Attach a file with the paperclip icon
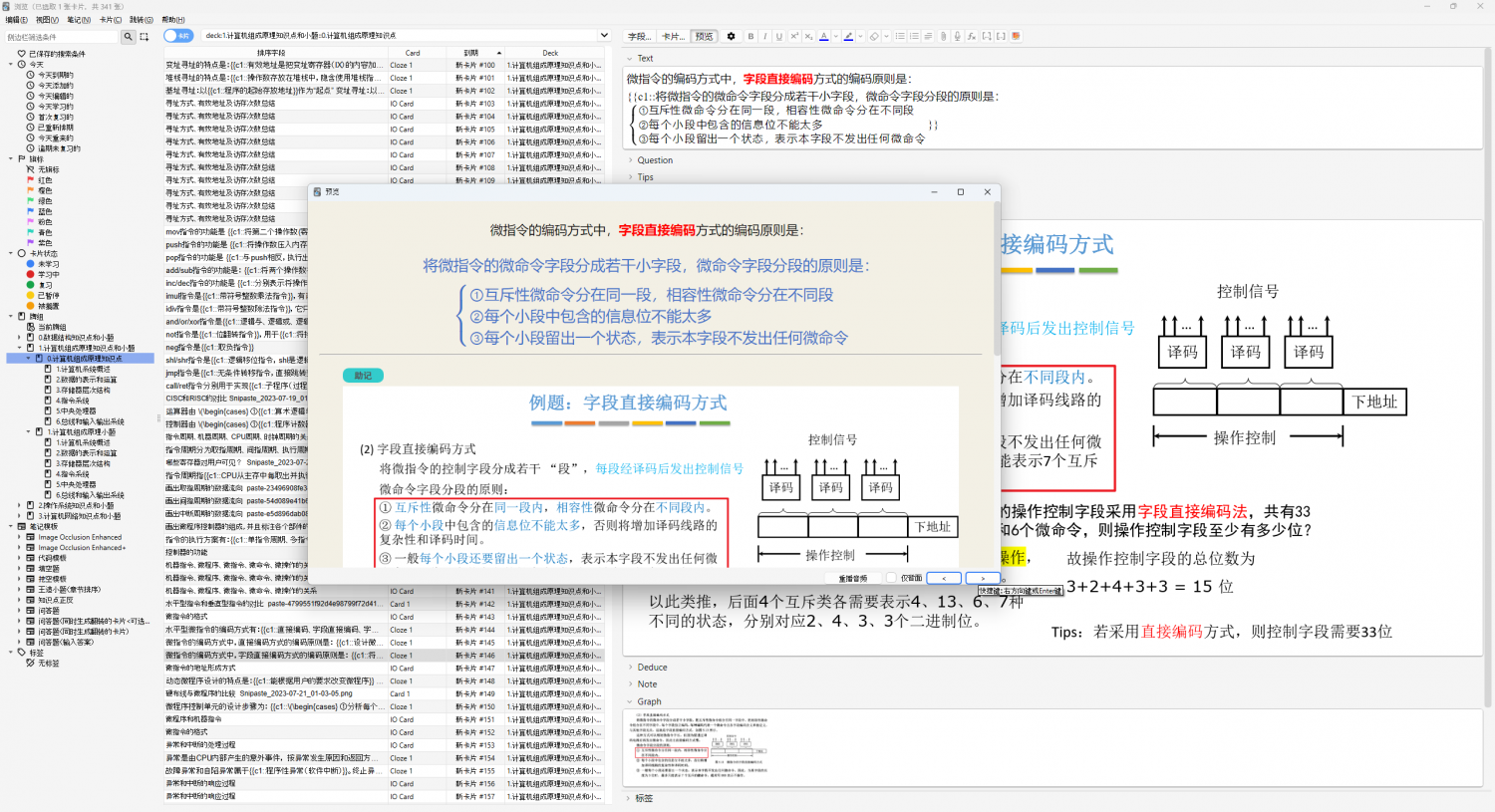Screen dimensions: 1495x812 [943, 36]
